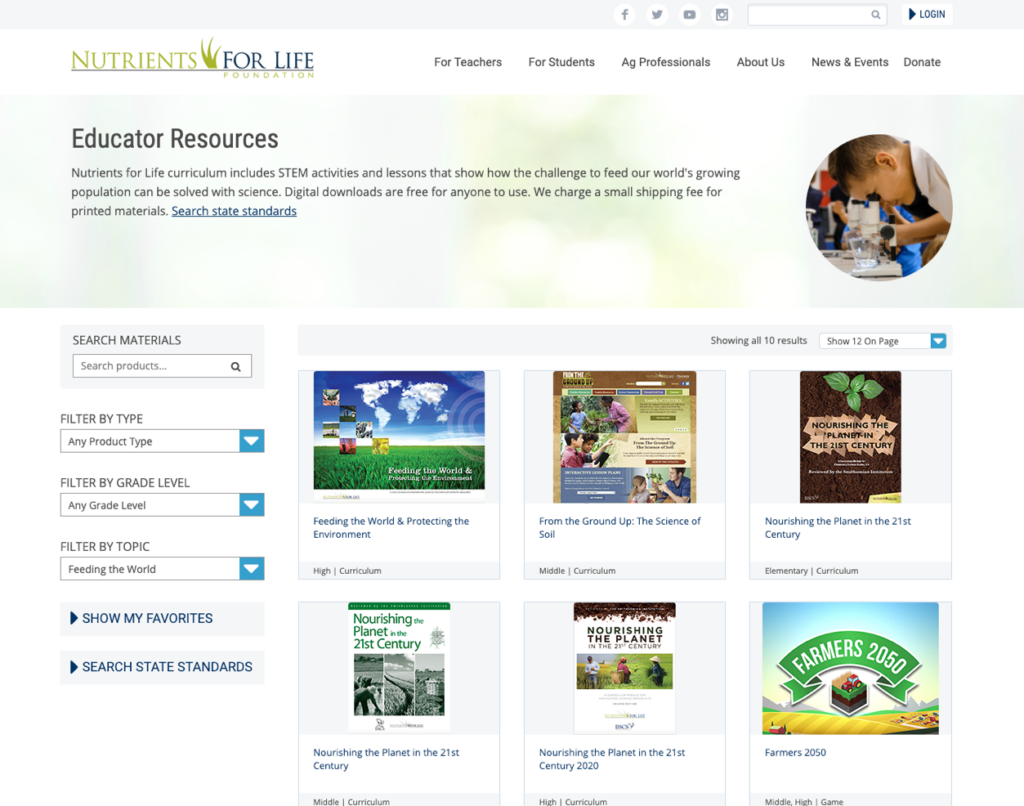Viewport: 1024px width, 806px height.
Task: Open the Show 12 On Page dropdown
Action: [882, 341]
